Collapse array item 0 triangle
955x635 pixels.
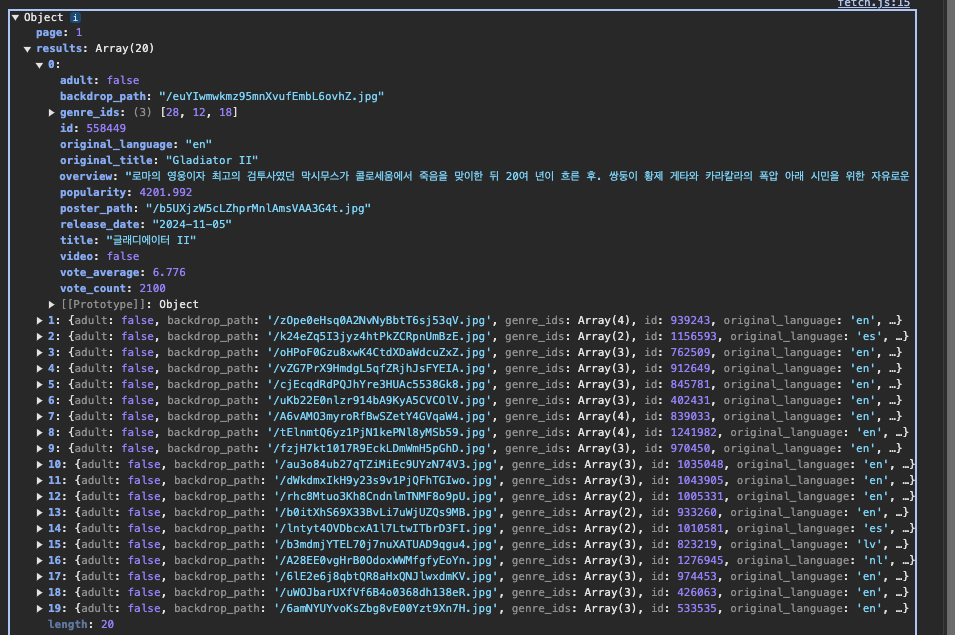pos(40,65)
